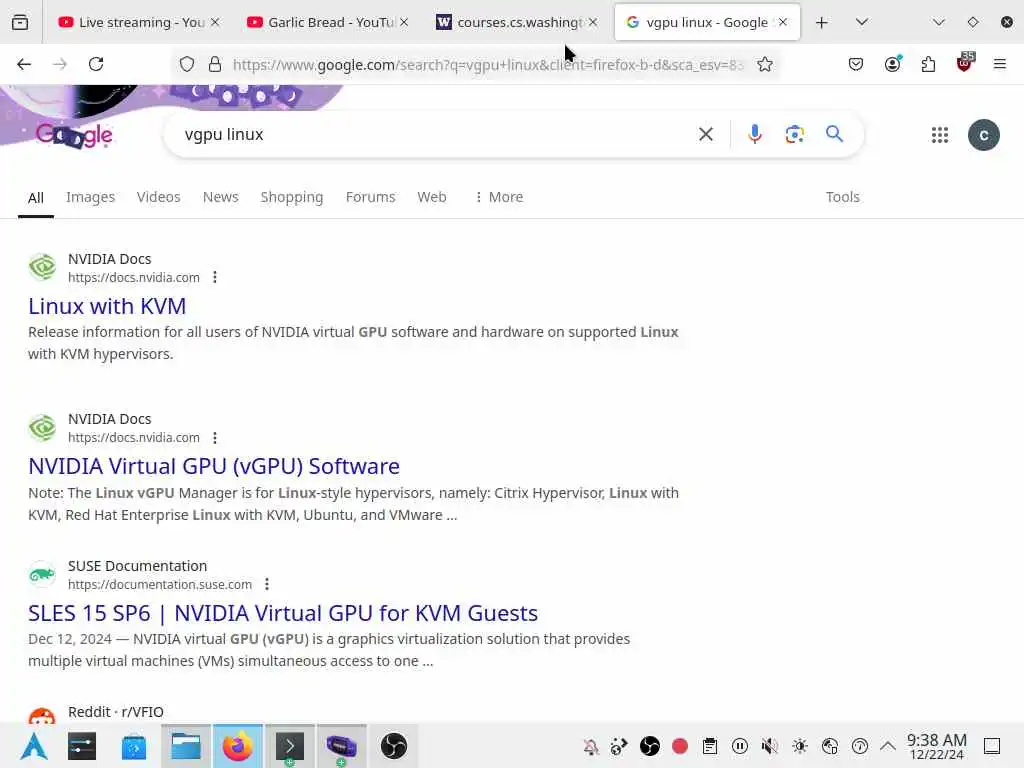Open Arch Linux application launcher

(x=33, y=746)
